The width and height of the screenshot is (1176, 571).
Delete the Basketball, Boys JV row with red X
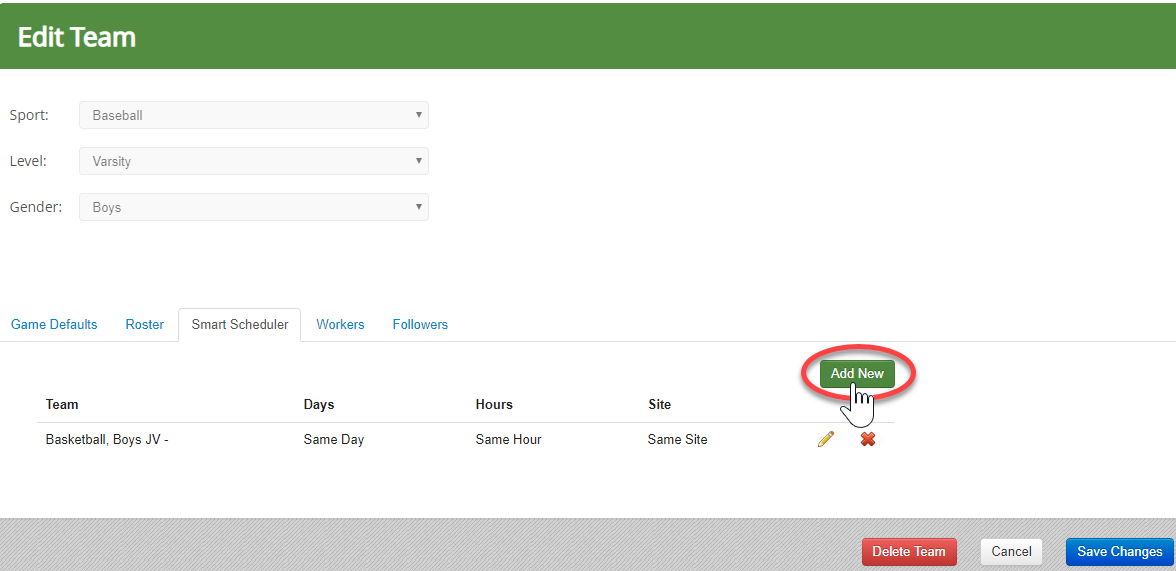pos(868,439)
